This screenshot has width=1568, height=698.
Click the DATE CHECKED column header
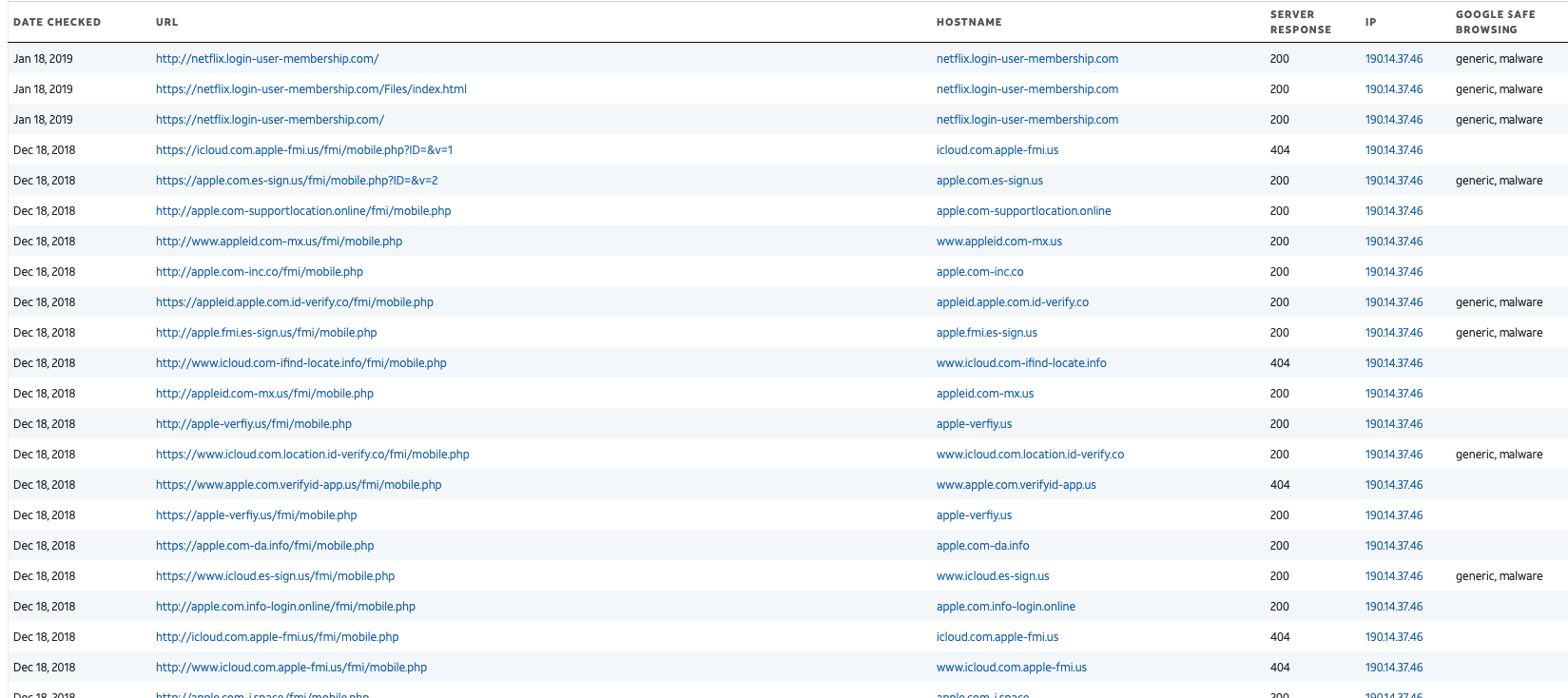[57, 22]
